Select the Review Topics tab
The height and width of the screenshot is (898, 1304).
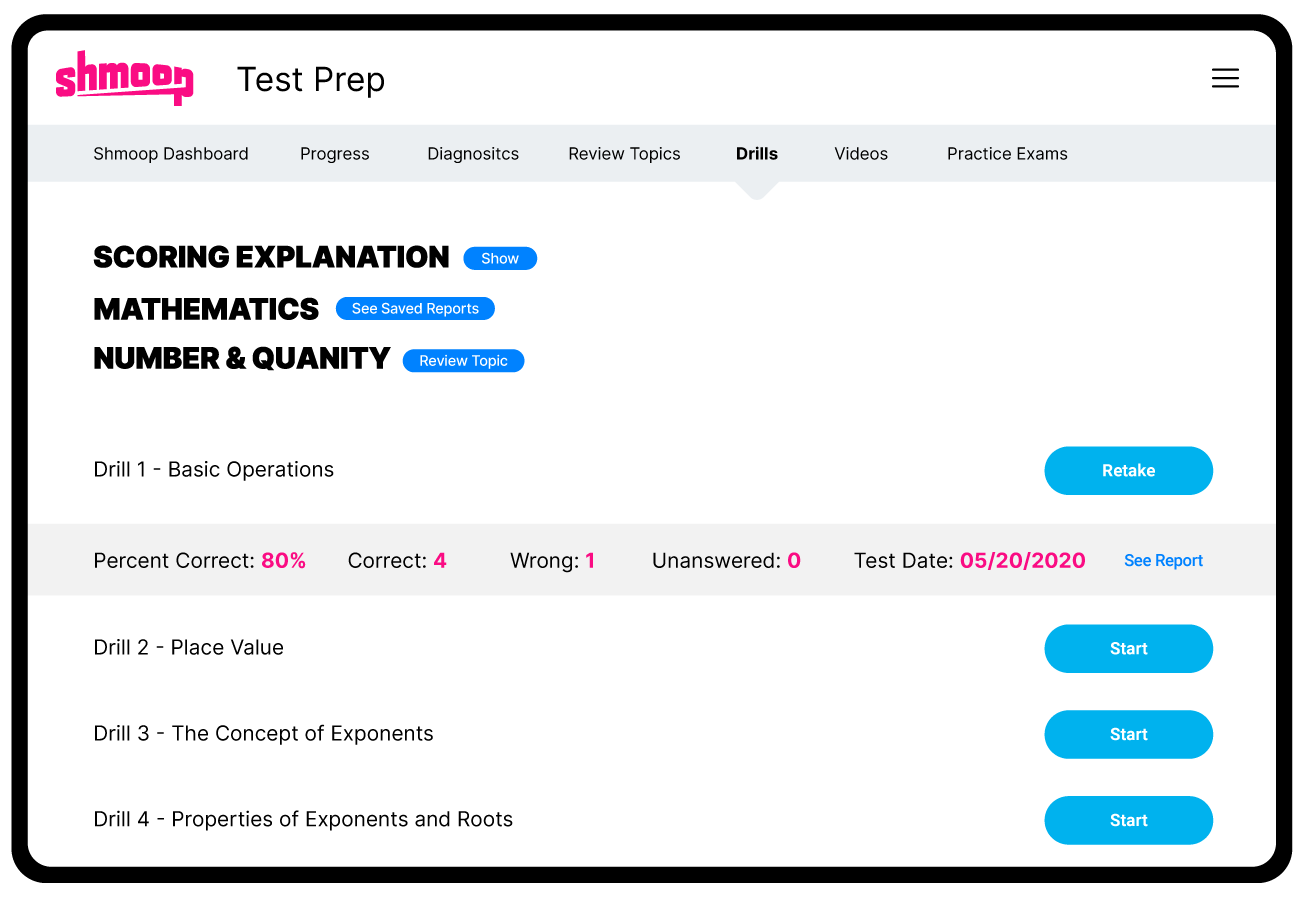point(624,154)
